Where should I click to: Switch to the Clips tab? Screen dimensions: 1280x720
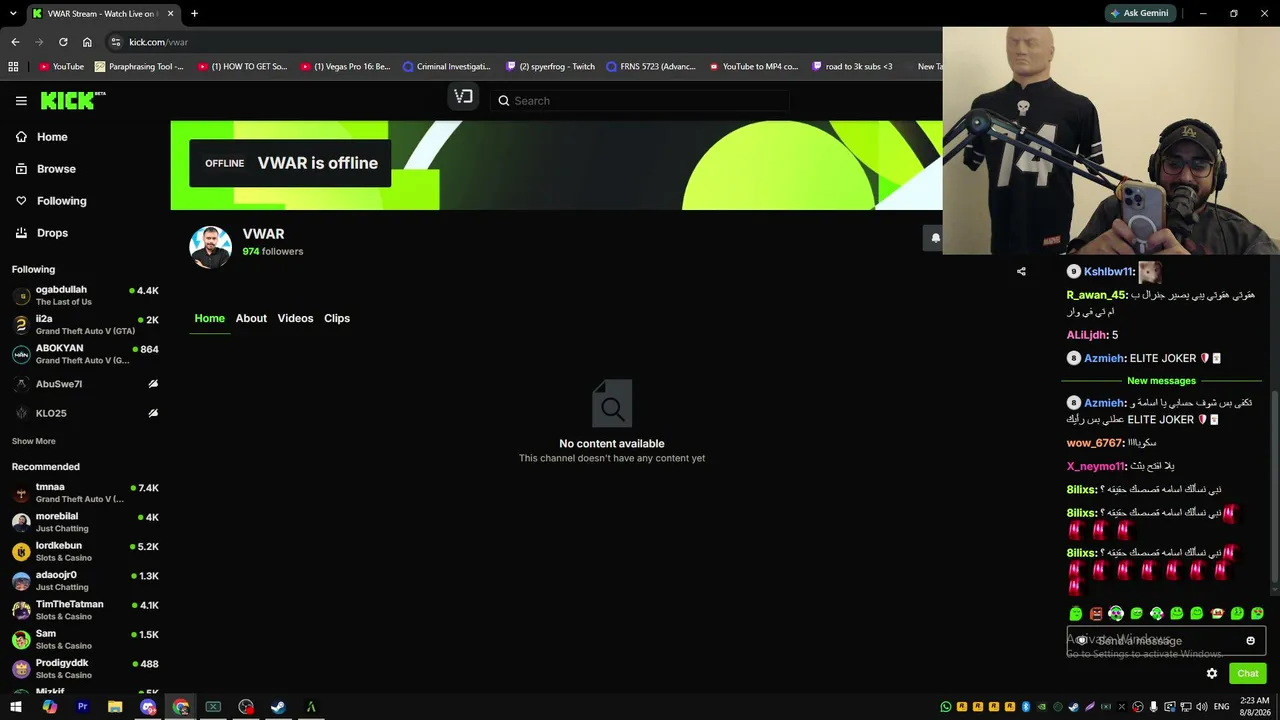point(337,318)
